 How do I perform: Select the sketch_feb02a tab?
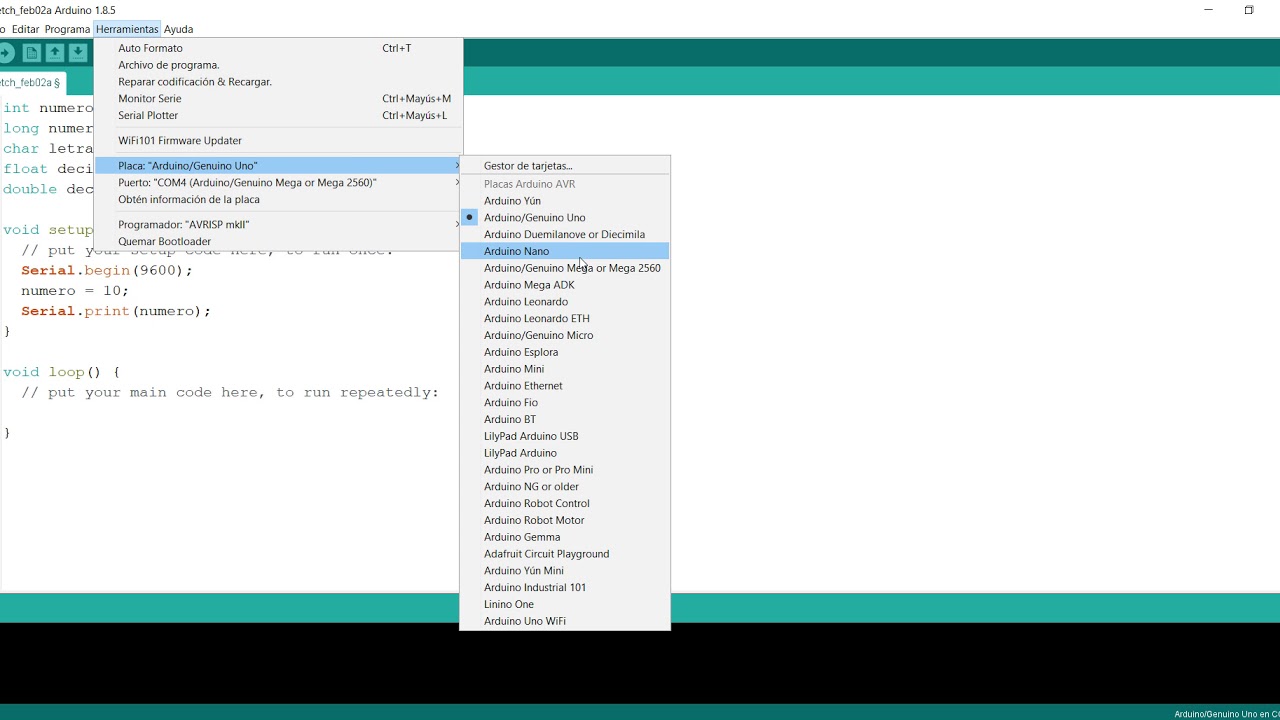pyautogui.click(x=31, y=83)
